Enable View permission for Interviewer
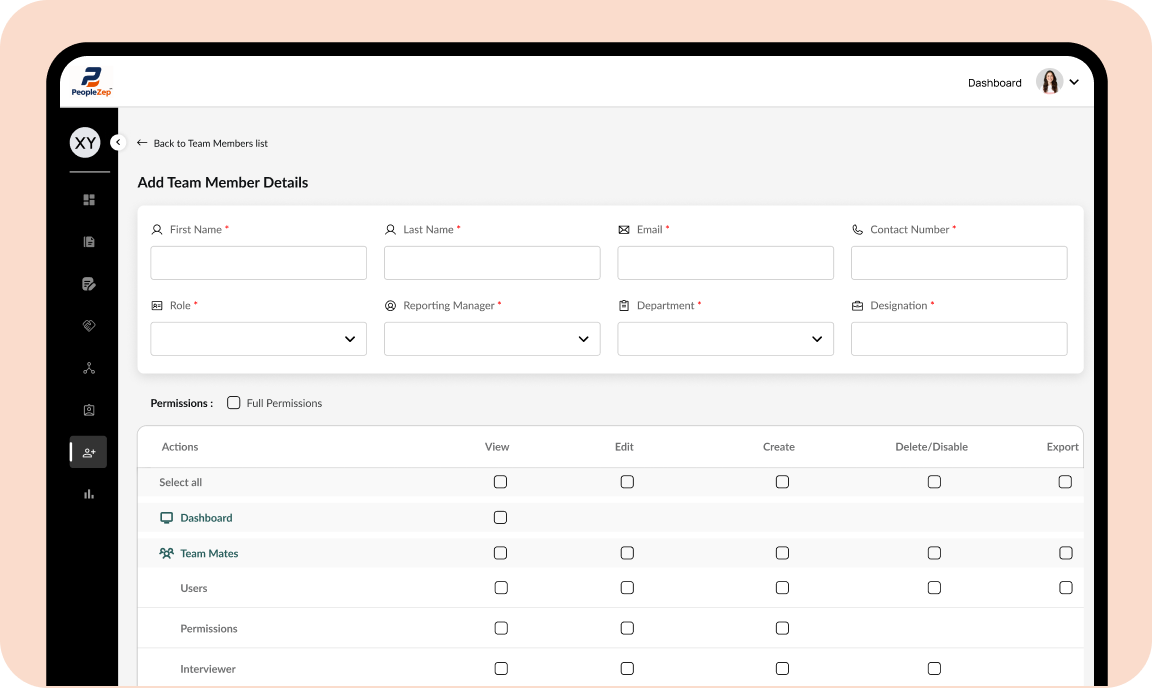Screen dimensions: 1152x688 (x=501, y=669)
